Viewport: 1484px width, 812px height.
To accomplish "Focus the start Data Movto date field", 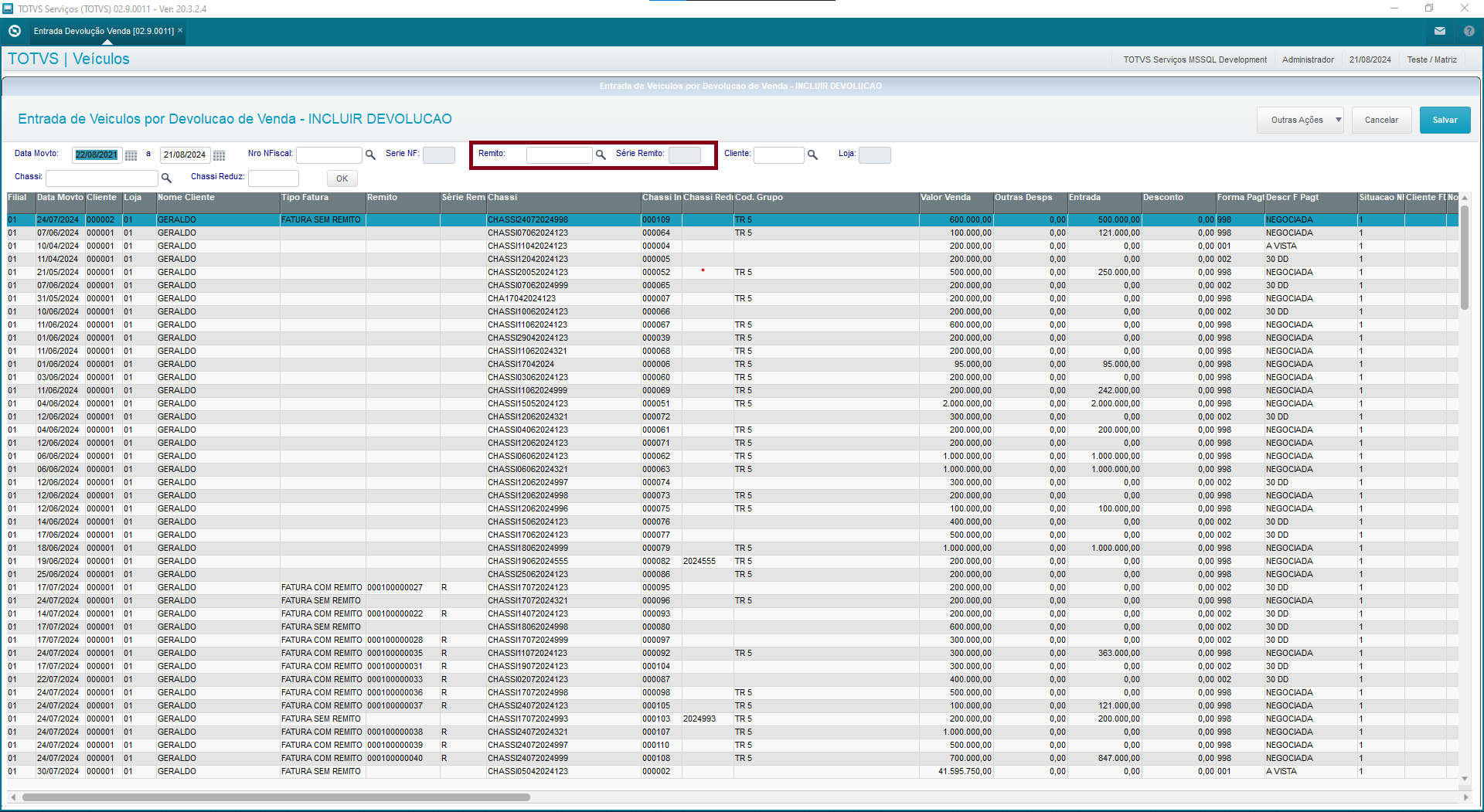I will point(97,155).
